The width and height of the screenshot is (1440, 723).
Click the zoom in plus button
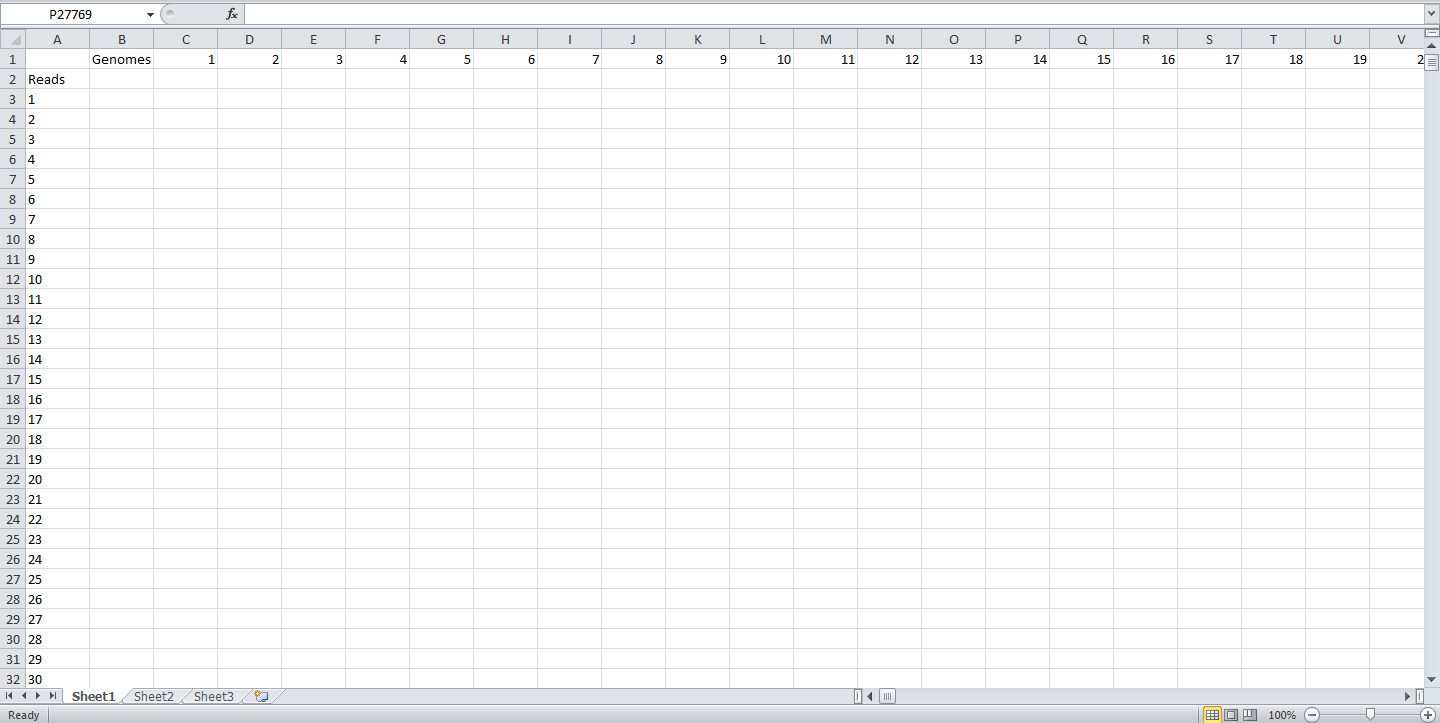point(1428,715)
